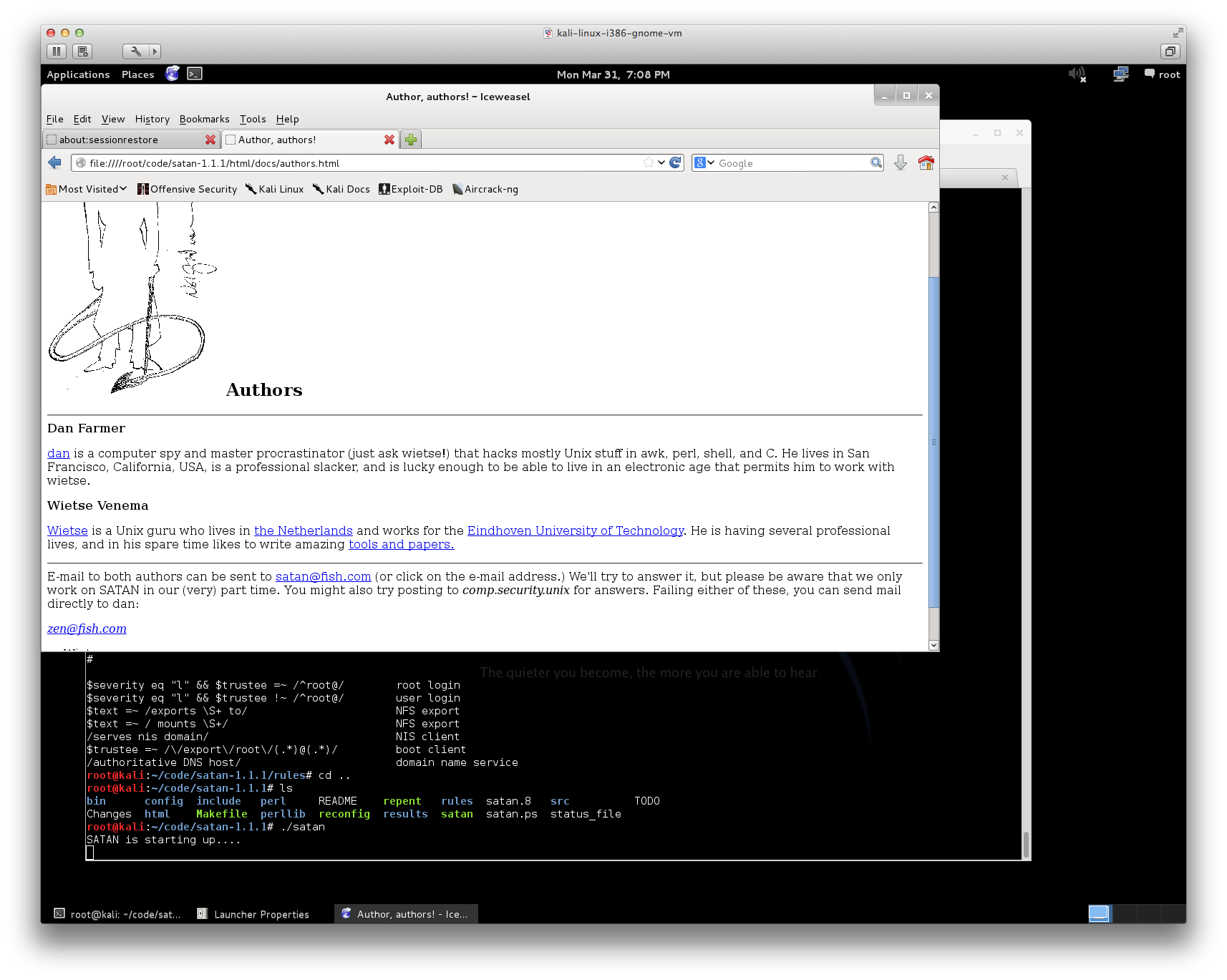1227x980 pixels.
Task: Click the Google search field
Action: pyautogui.click(x=792, y=163)
